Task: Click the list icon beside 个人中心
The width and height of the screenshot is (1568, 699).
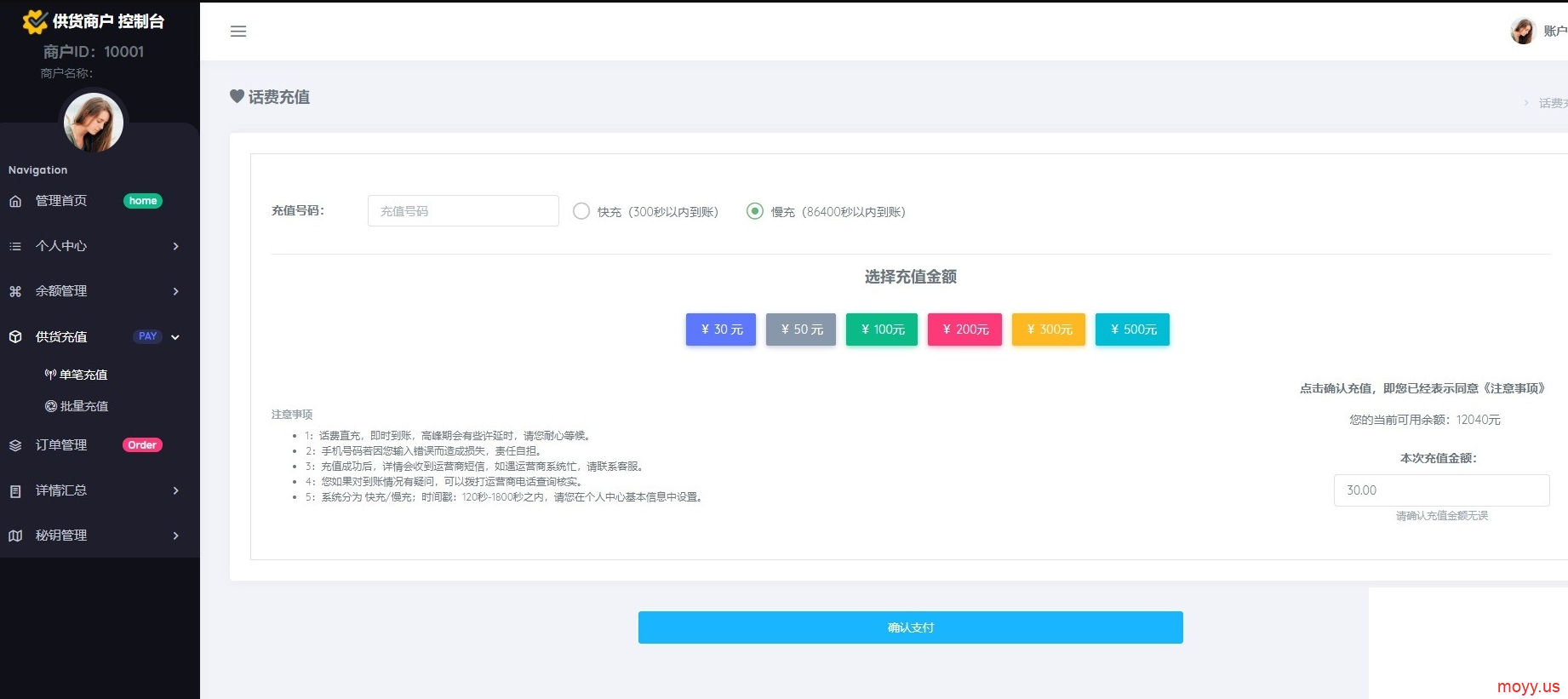Action: (15, 246)
